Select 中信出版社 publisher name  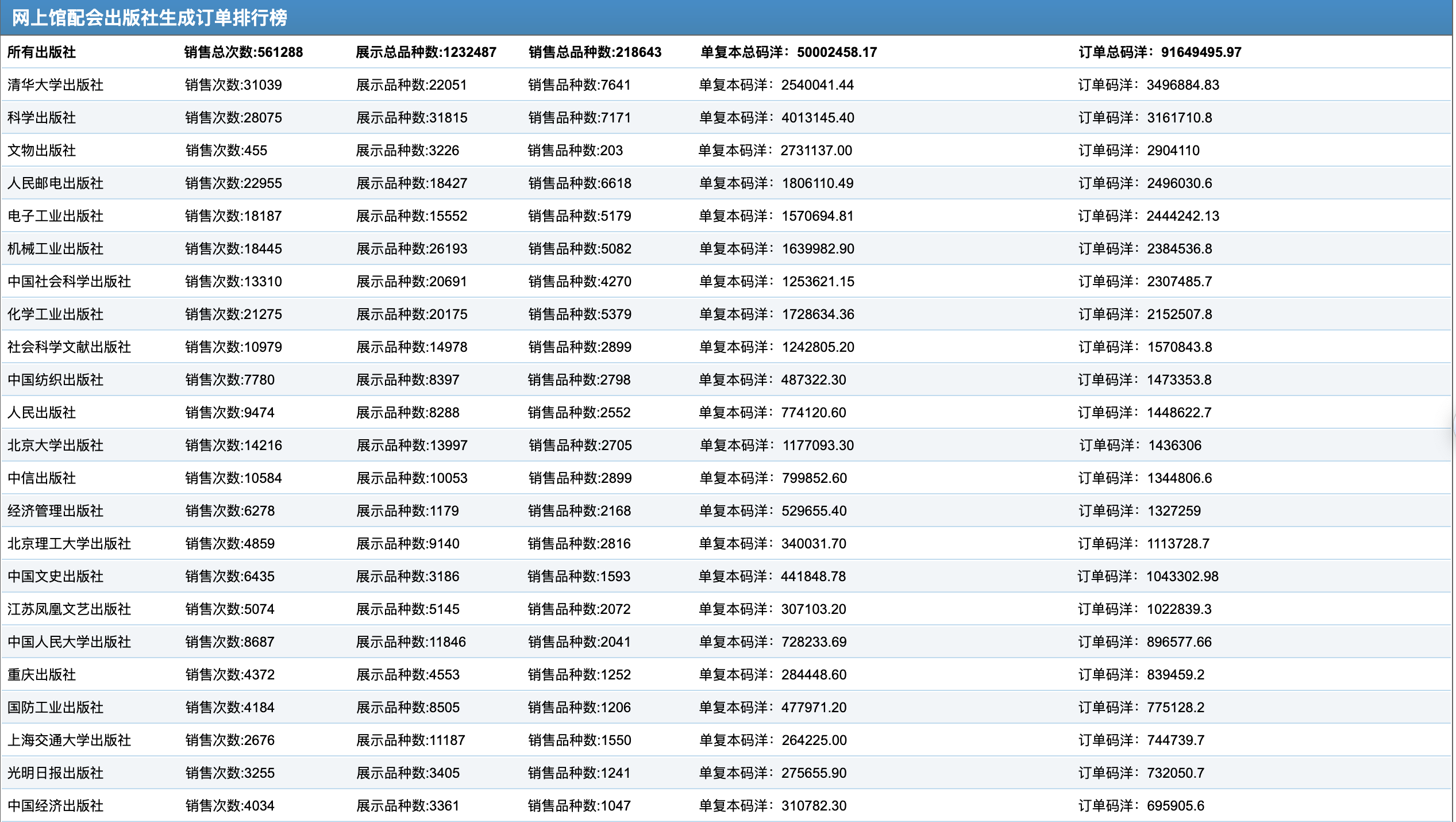pyautogui.click(x=41, y=478)
